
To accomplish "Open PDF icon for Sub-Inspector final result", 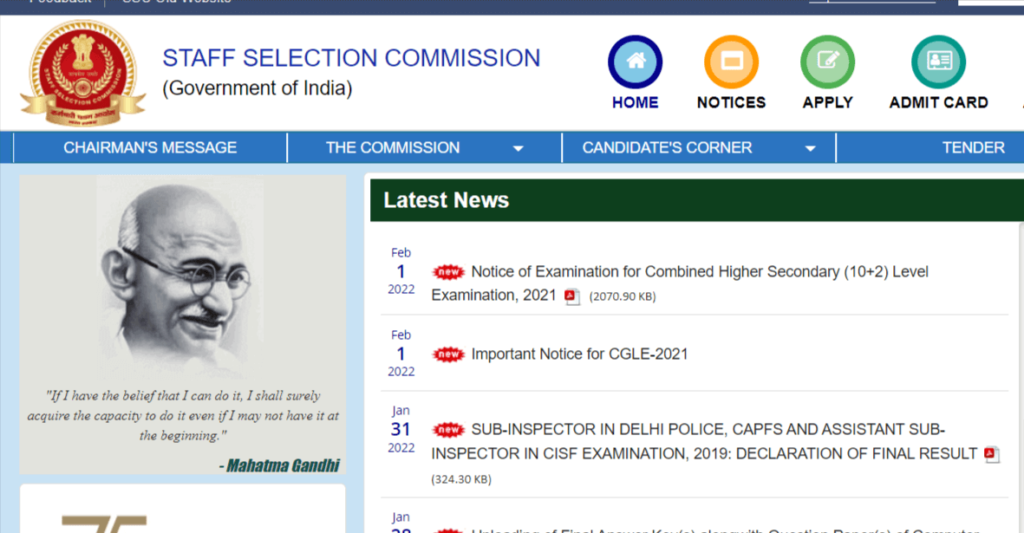I will (992, 454).
